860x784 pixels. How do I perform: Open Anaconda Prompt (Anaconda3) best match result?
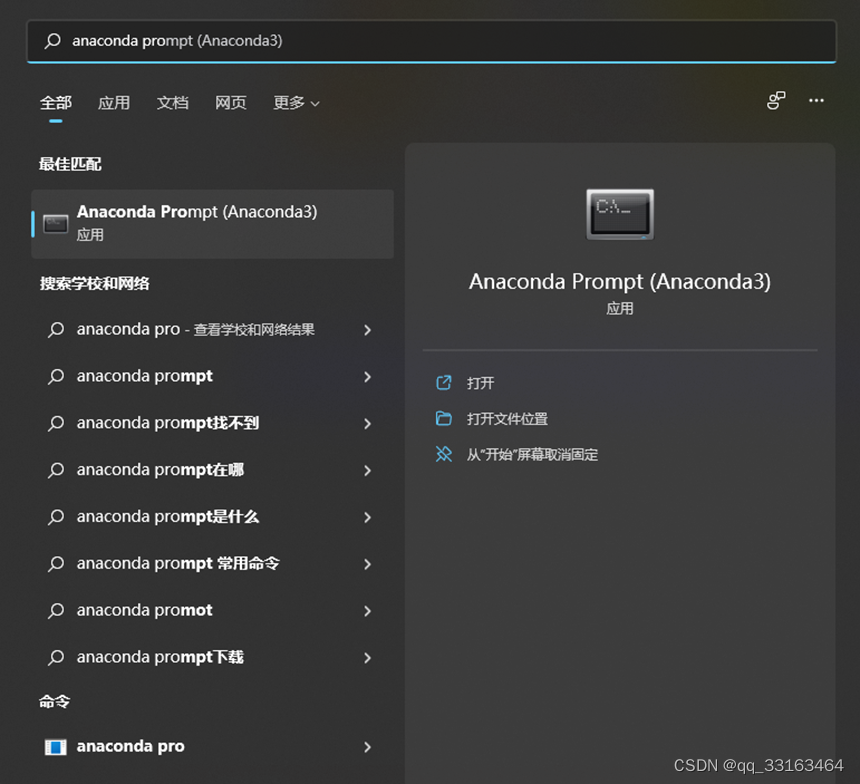(213, 224)
